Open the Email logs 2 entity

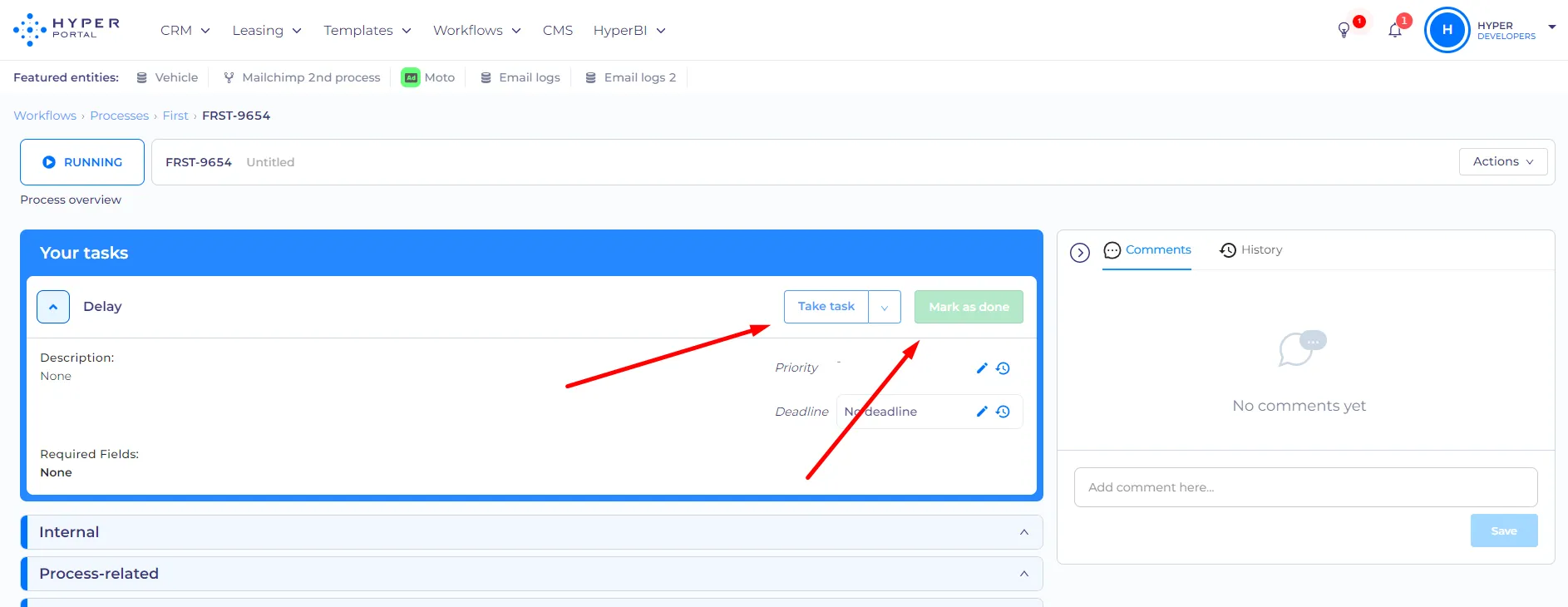(x=631, y=77)
